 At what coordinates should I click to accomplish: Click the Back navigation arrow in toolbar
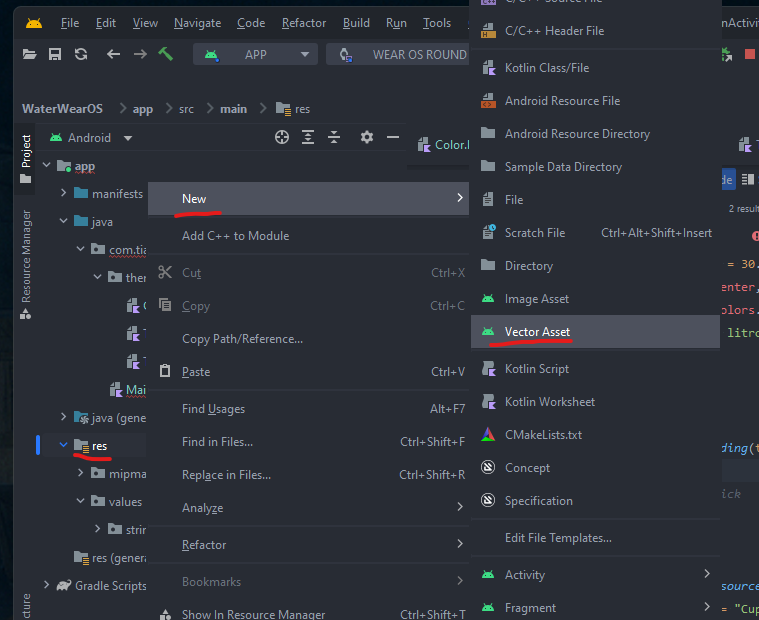[113, 54]
